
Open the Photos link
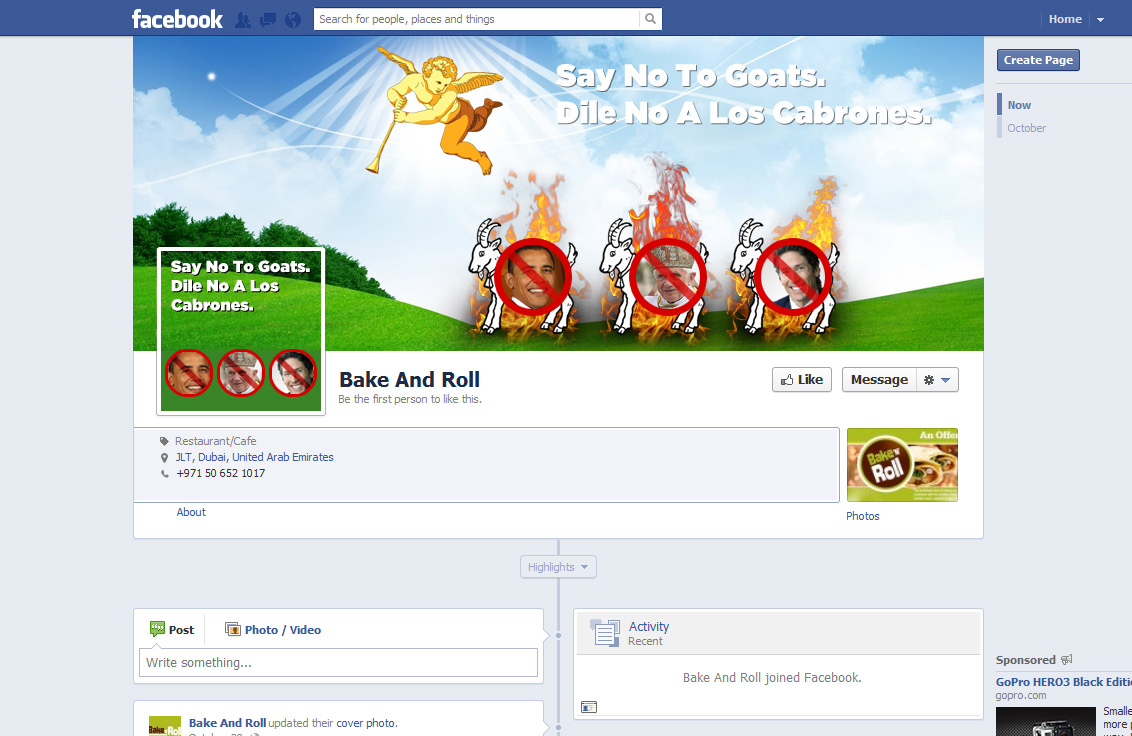point(863,516)
